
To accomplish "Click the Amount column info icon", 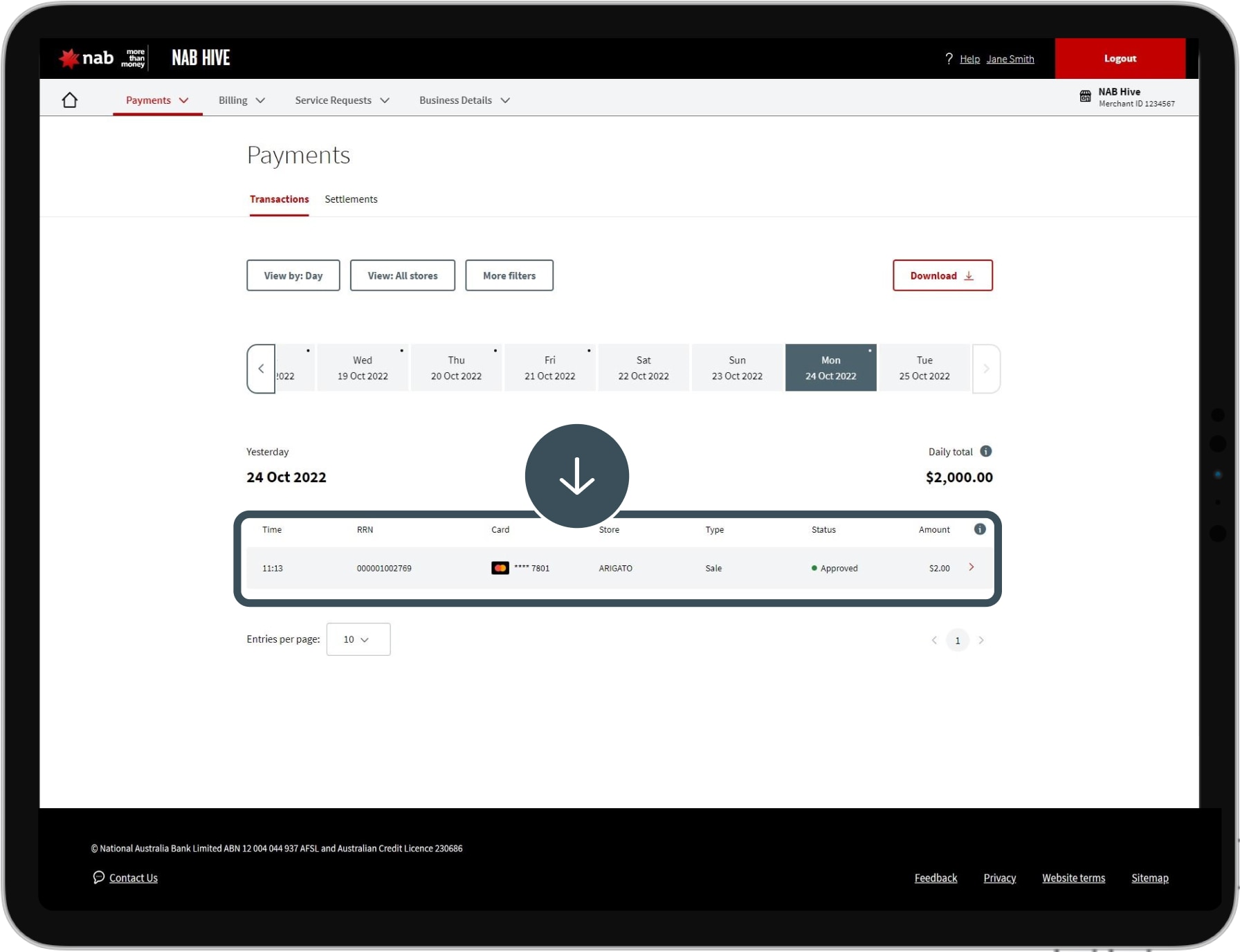I will pos(980,529).
